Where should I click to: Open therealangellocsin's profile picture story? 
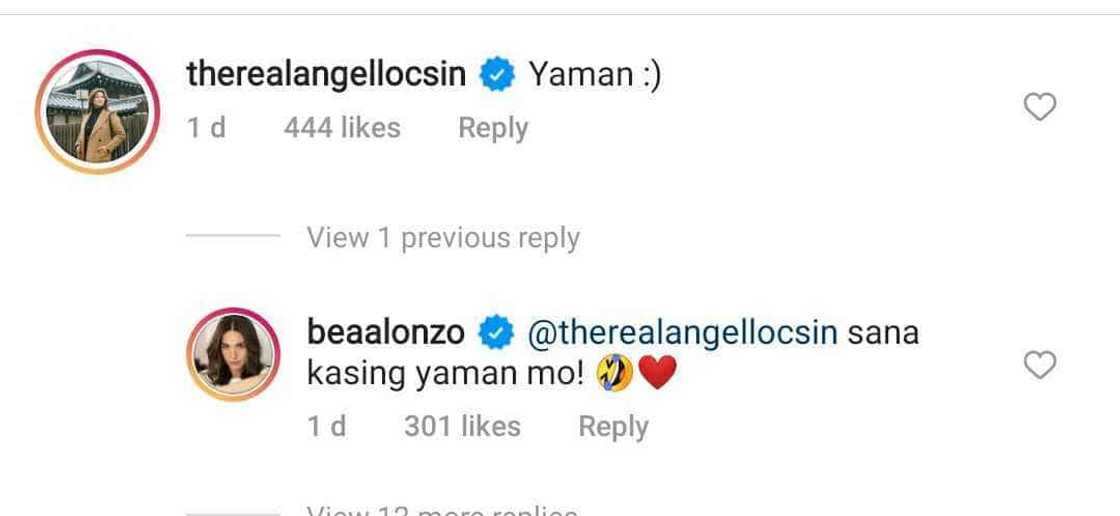click(97, 111)
